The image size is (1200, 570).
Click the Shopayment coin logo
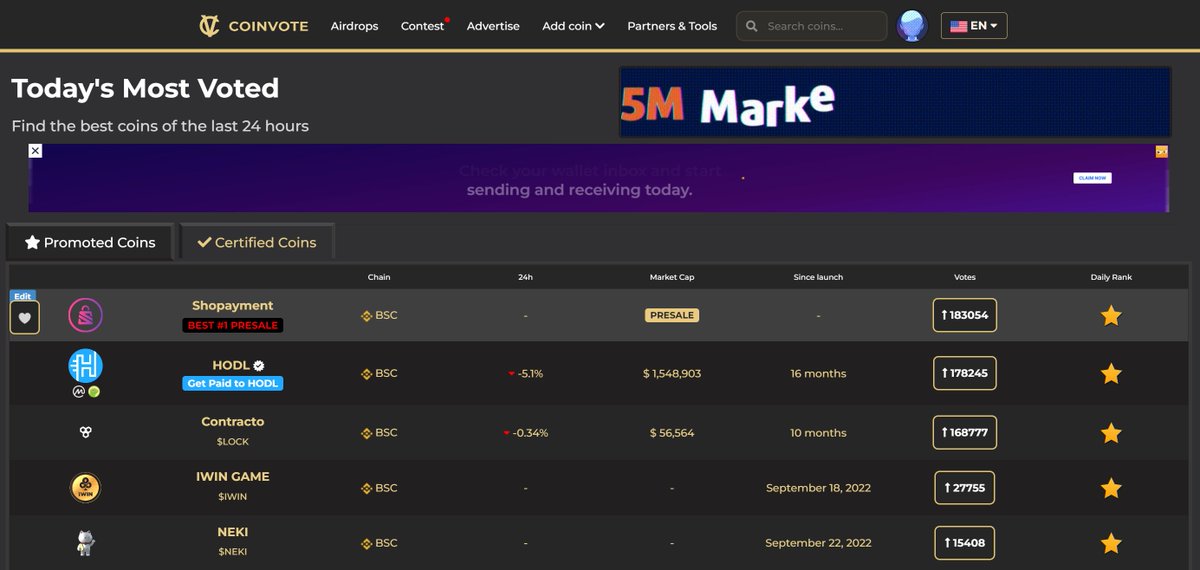[85, 316]
